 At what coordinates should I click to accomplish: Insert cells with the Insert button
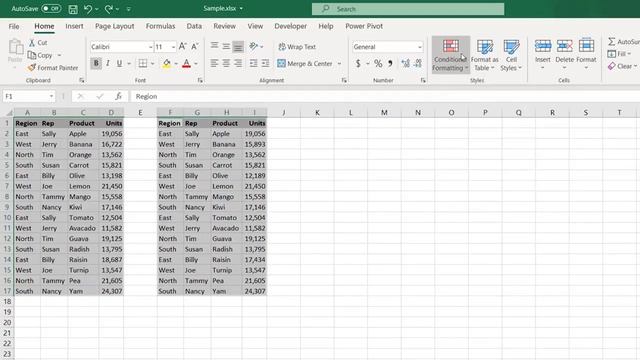pyautogui.click(x=543, y=55)
